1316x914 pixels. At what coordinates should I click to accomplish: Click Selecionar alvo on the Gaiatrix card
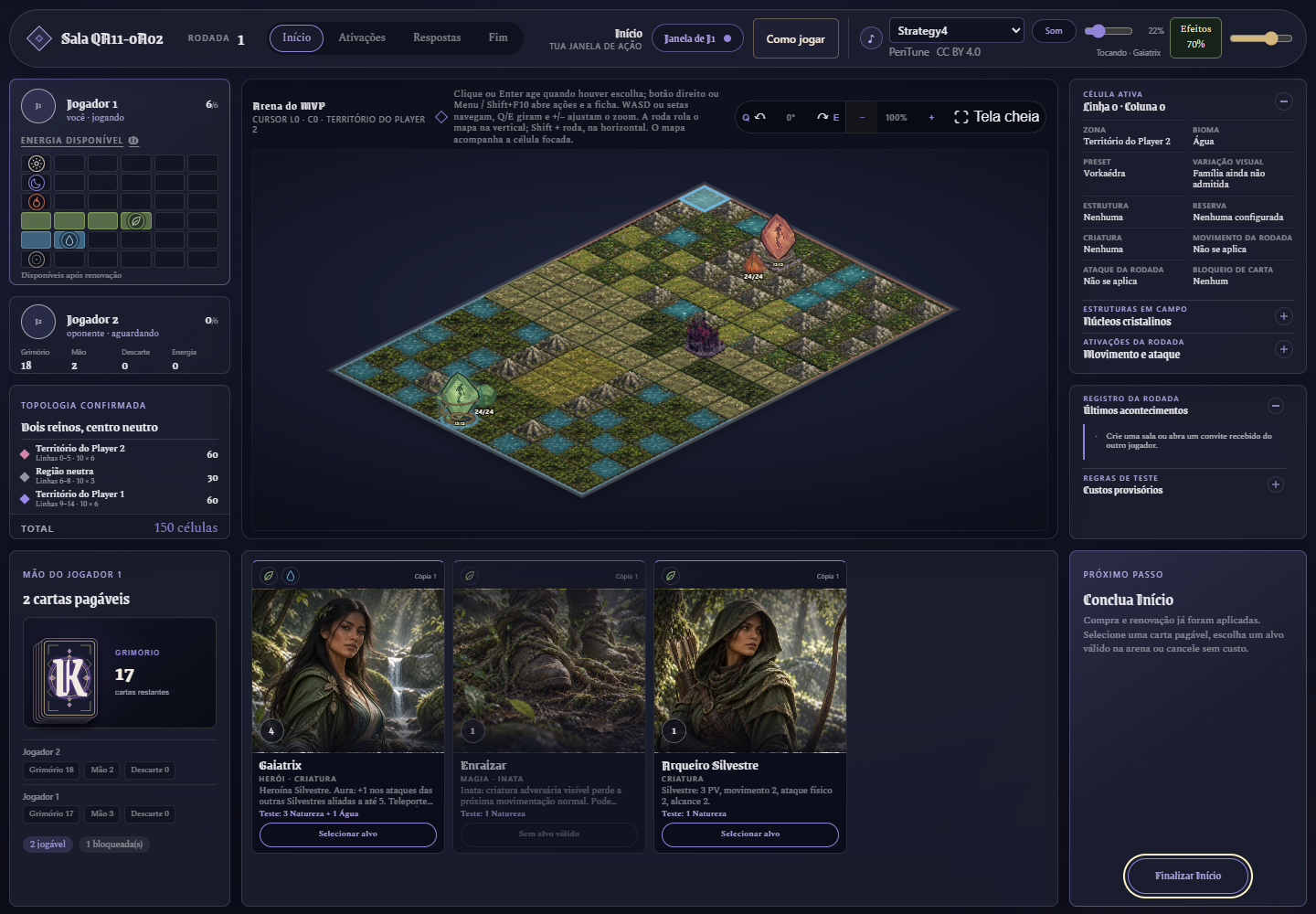tap(348, 834)
